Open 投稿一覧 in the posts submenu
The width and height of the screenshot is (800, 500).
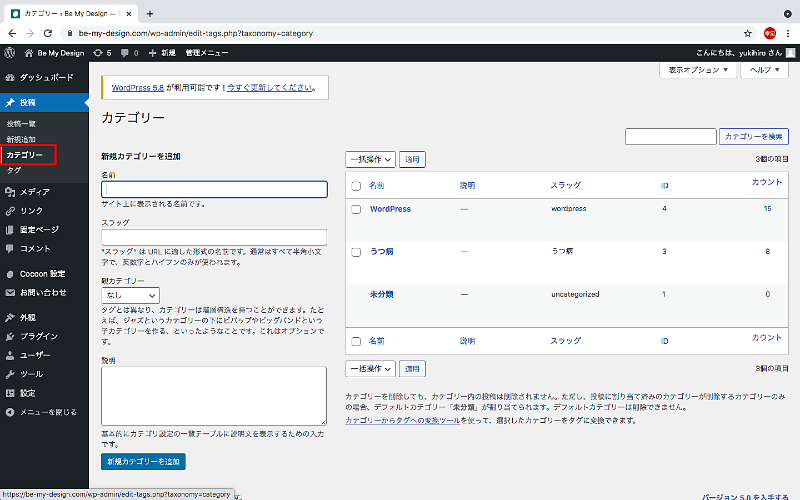coord(21,123)
